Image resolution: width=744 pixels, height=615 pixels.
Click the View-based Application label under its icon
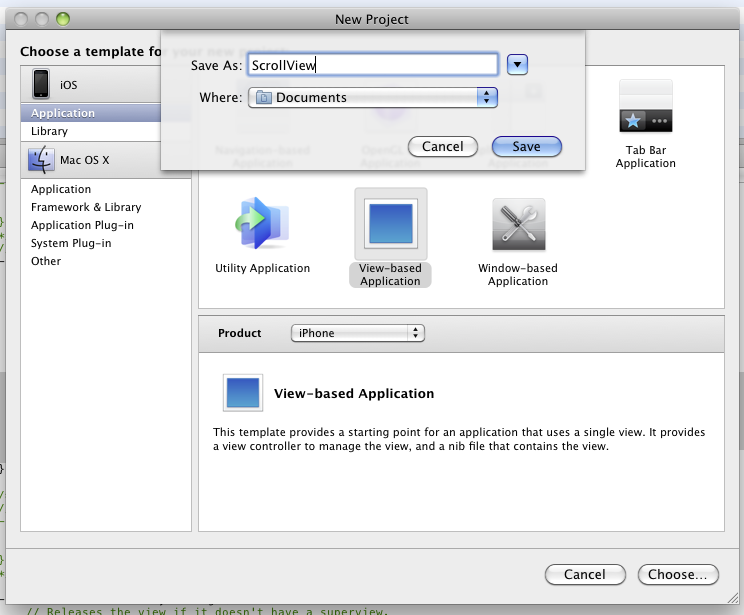(x=390, y=274)
